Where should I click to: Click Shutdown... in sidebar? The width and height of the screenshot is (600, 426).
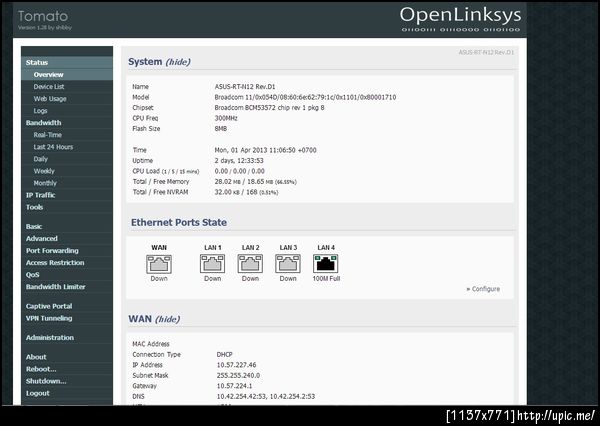coord(46,381)
